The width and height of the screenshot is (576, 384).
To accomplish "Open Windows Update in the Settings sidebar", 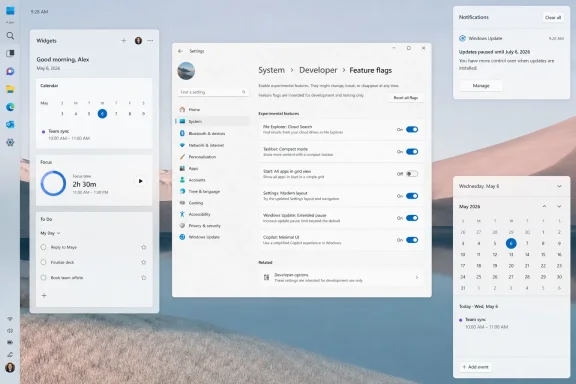I will click(213, 237).
